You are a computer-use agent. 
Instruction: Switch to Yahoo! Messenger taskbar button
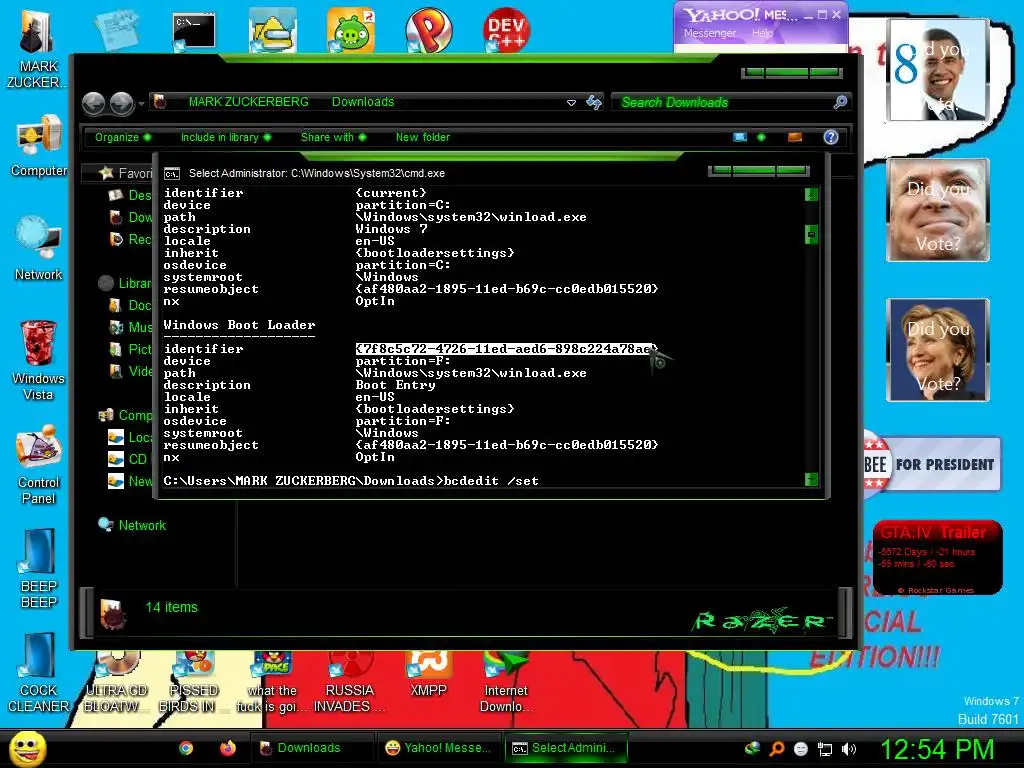click(x=438, y=748)
